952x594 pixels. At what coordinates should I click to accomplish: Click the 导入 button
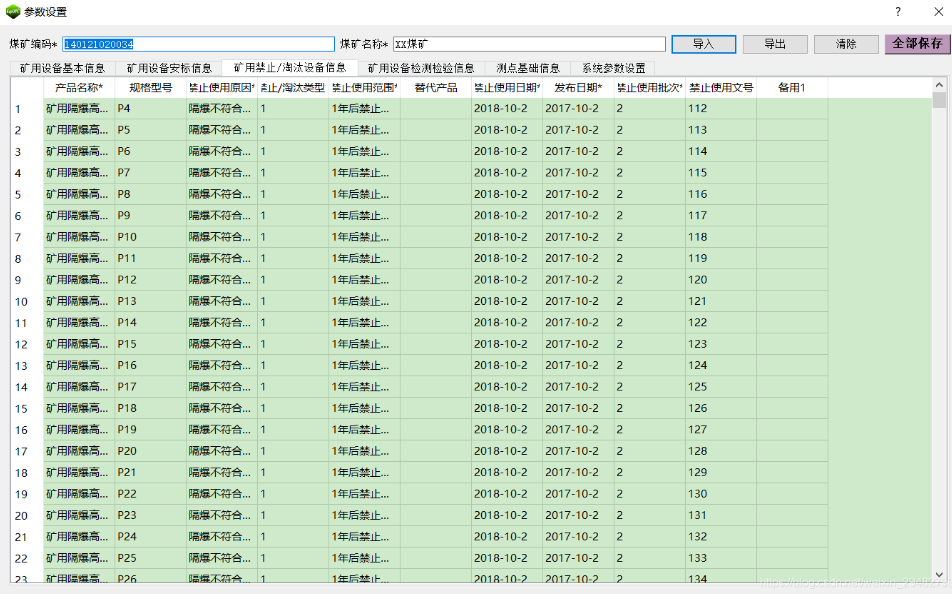coord(704,44)
